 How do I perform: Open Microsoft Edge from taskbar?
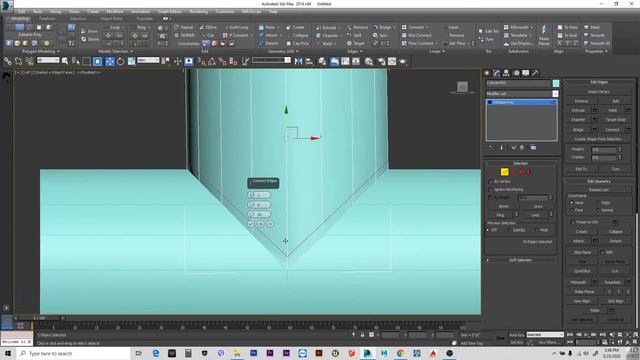point(156,353)
